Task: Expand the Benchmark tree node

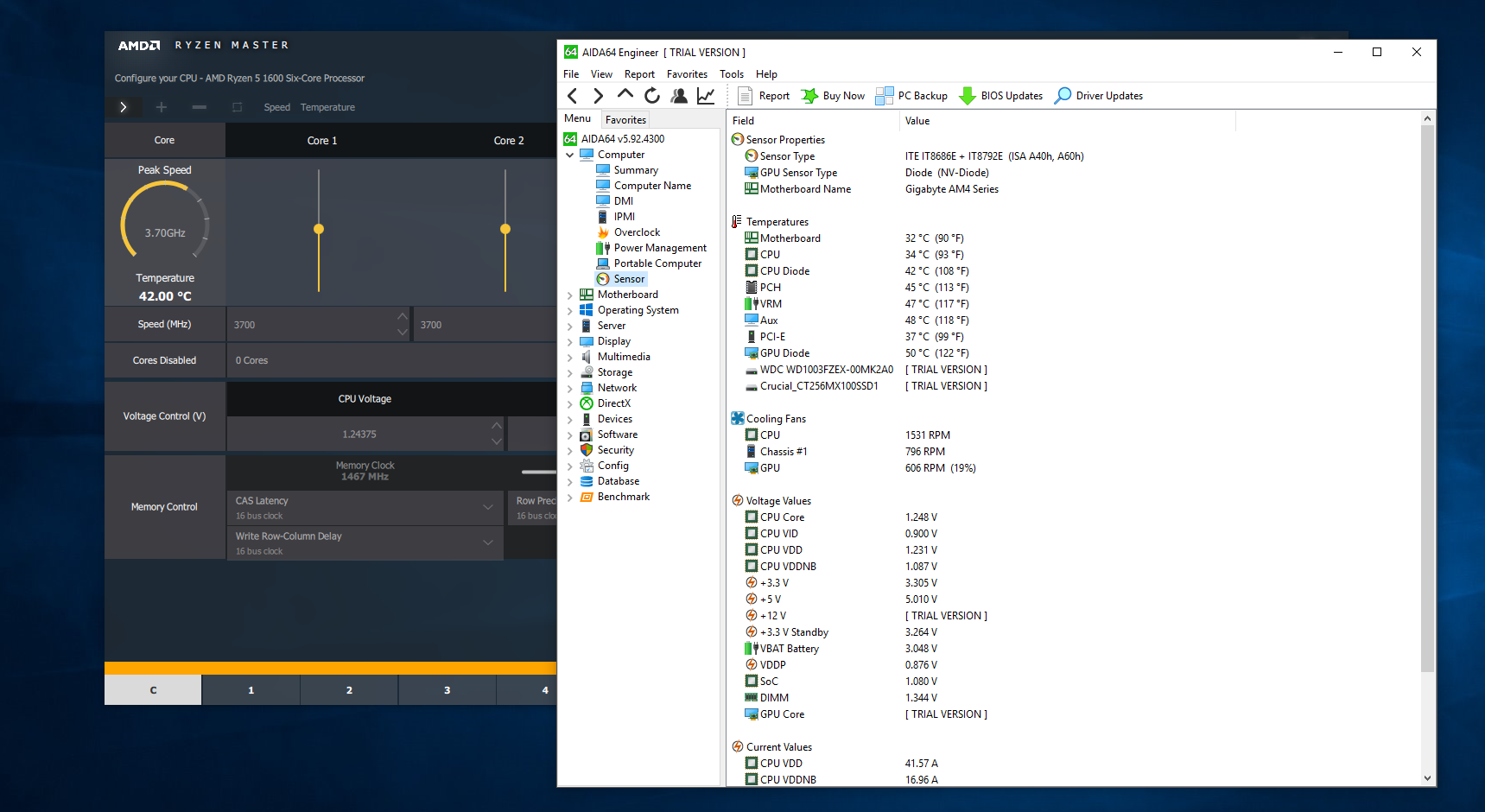Action: (x=570, y=498)
